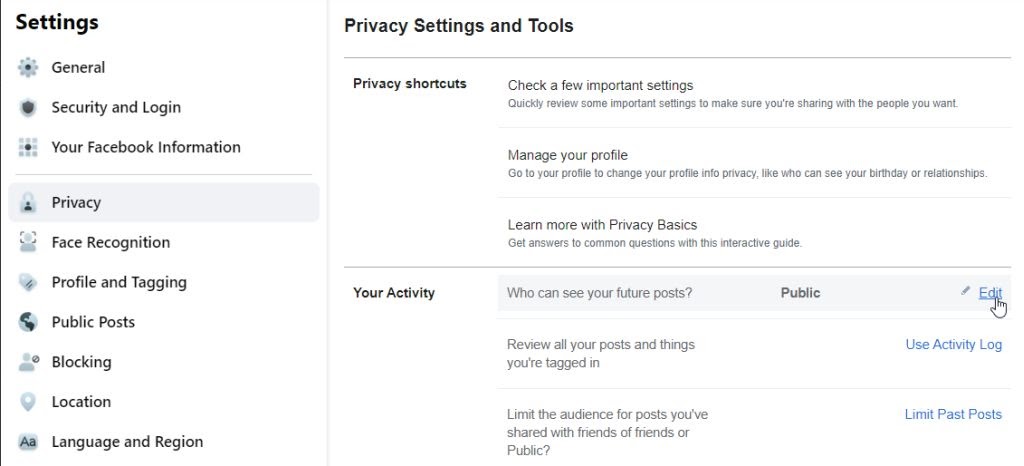Screen dimensions: 1024x466
Task: Open the General settings menu item
Action: 78,68
